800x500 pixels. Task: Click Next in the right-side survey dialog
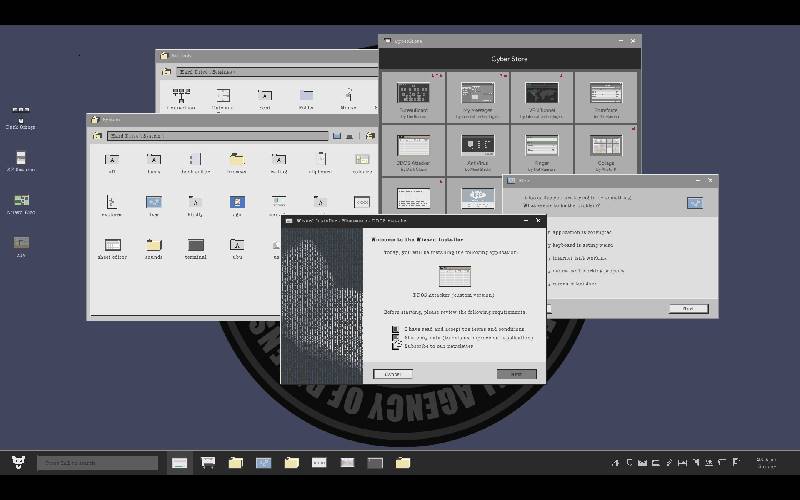click(688, 309)
